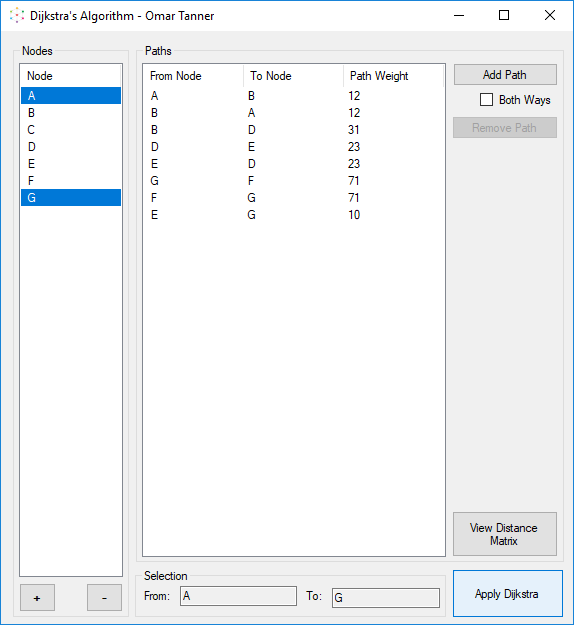Select the path row D to E

(294, 147)
